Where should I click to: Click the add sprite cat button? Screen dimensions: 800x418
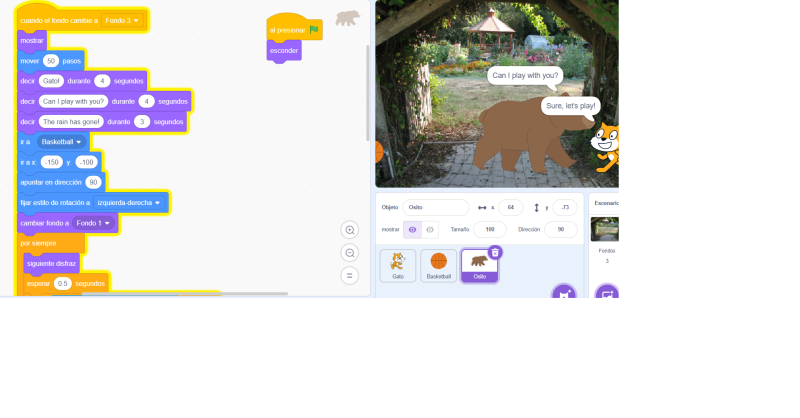point(564,295)
